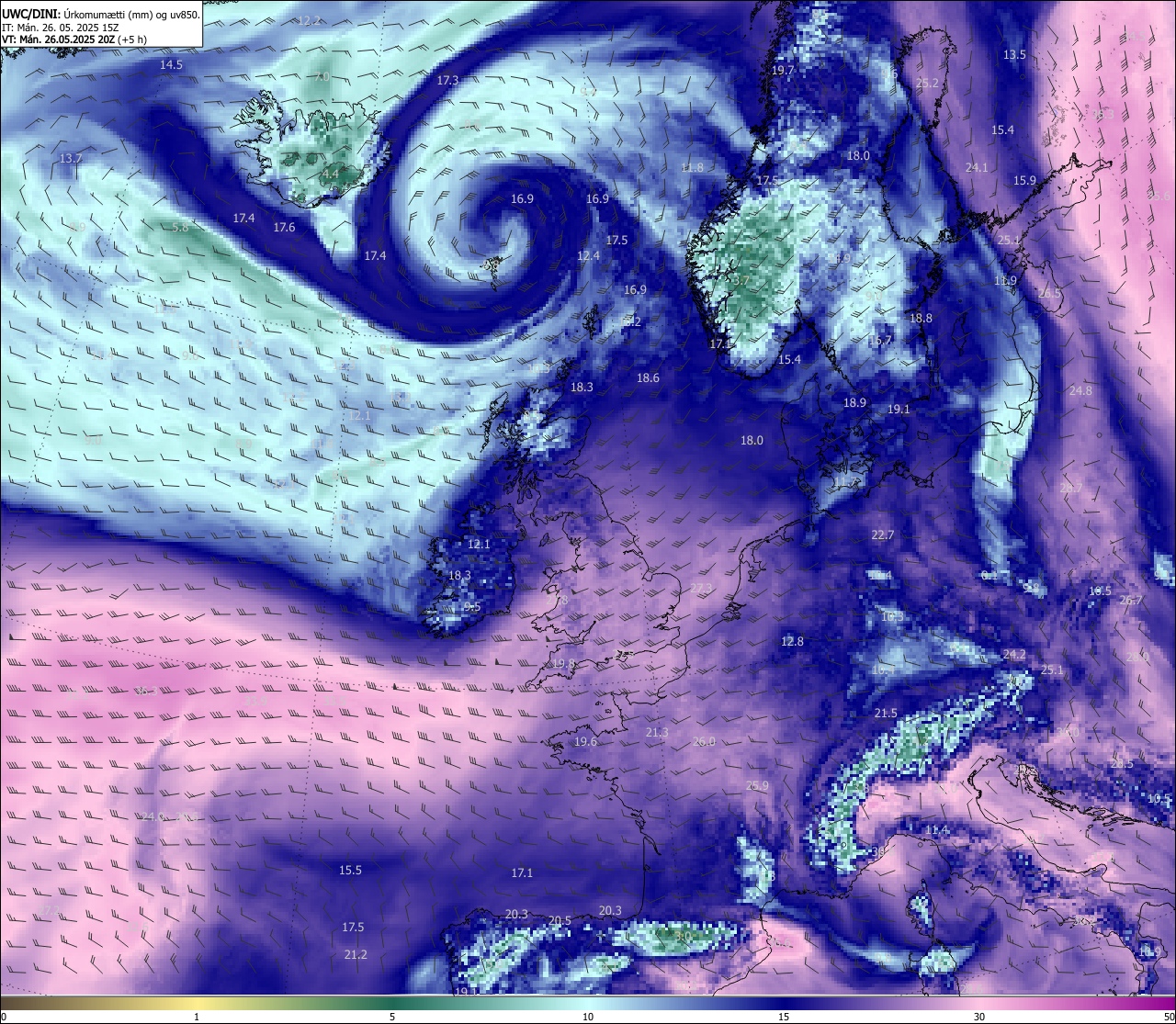The width and height of the screenshot is (1176, 1024).
Task: Click the 15.5 value over the Atlantic
Action: (x=350, y=871)
